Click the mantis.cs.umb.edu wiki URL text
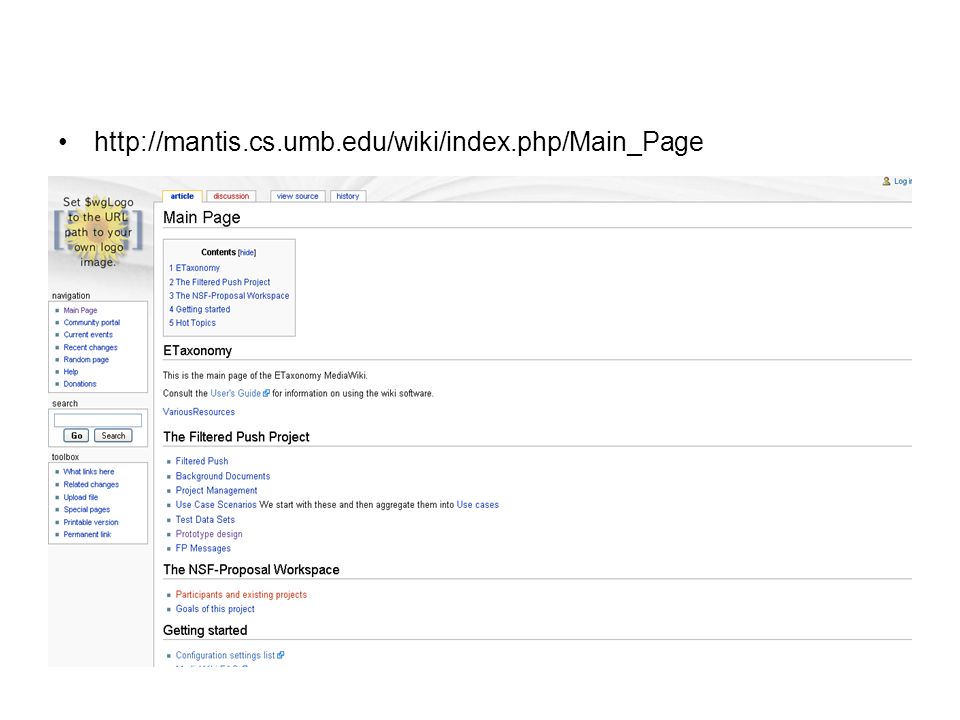The width and height of the screenshot is (960, 720). pos(399,141)
